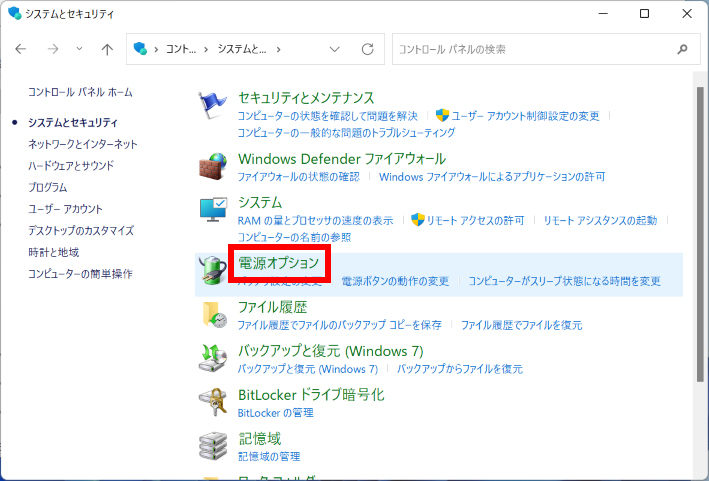Click the shield icon beside ユーザー アカウント制御設定の変更
Image resolution: width=709 pixels, height=481 pixels.
(x=442, y=116)
